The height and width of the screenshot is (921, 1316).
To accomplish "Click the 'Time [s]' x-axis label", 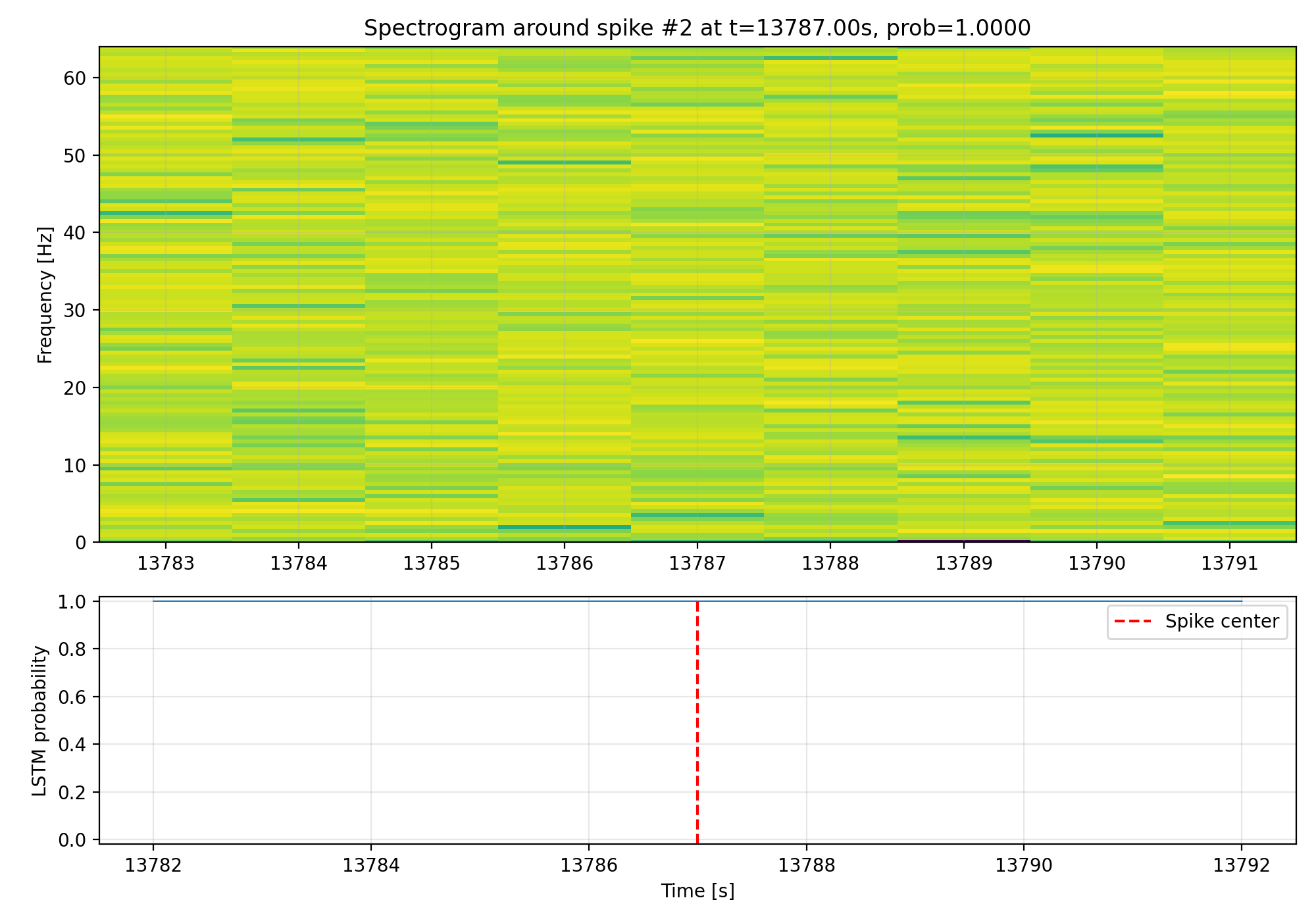I will (697, 891).
